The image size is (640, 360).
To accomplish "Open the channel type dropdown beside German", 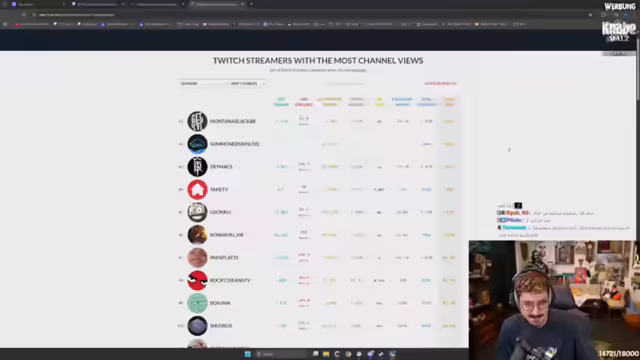I will pos(247,83).
